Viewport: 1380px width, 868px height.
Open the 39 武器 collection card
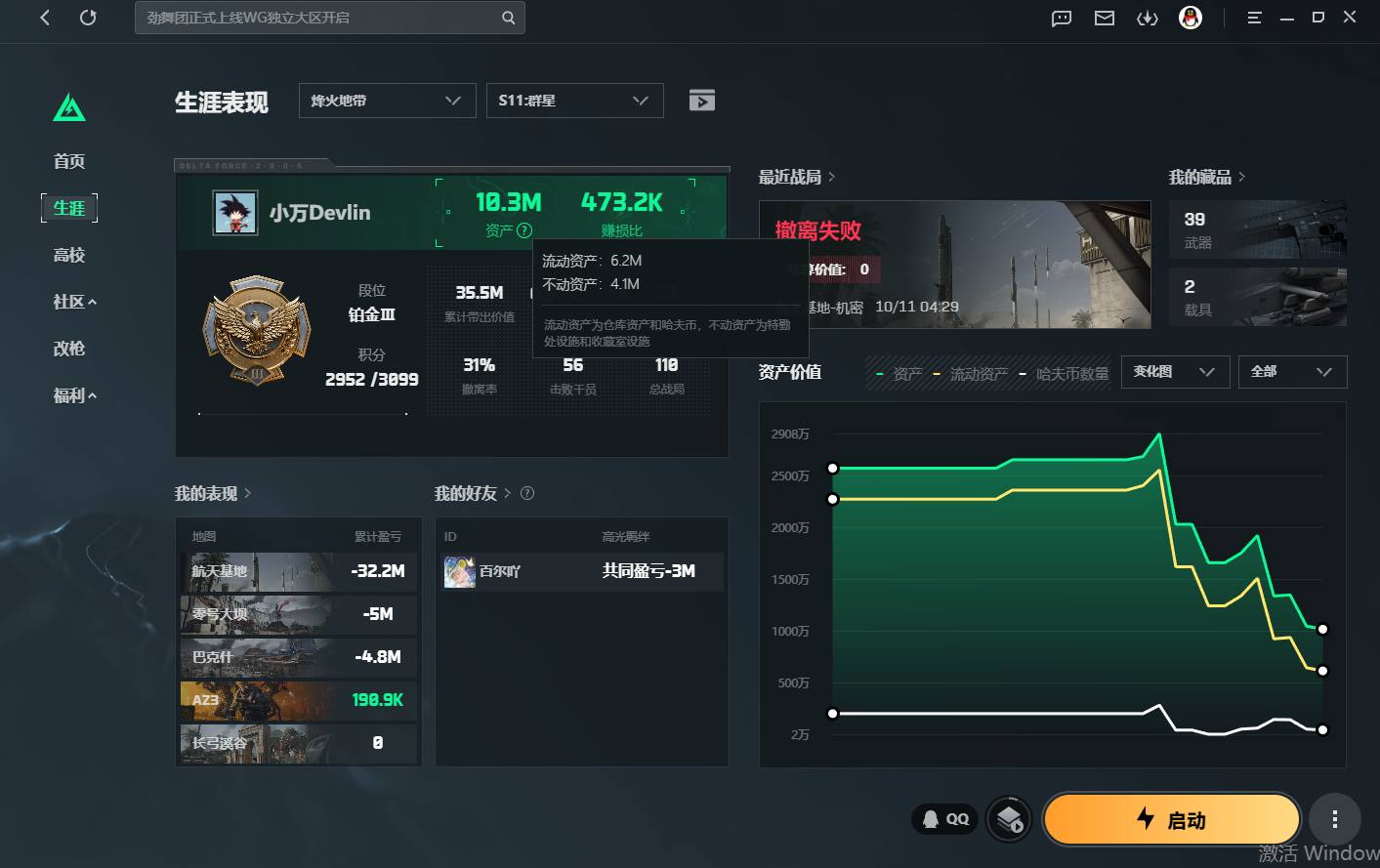pos(1258,230)
